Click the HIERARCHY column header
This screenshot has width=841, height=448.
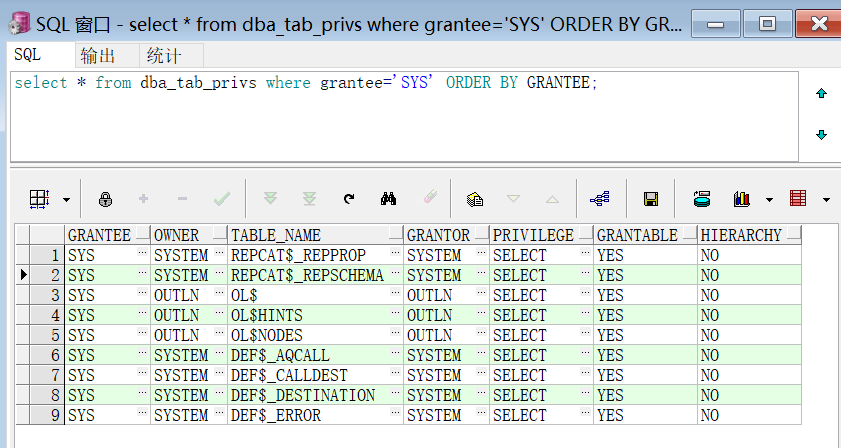click(749, 235)
